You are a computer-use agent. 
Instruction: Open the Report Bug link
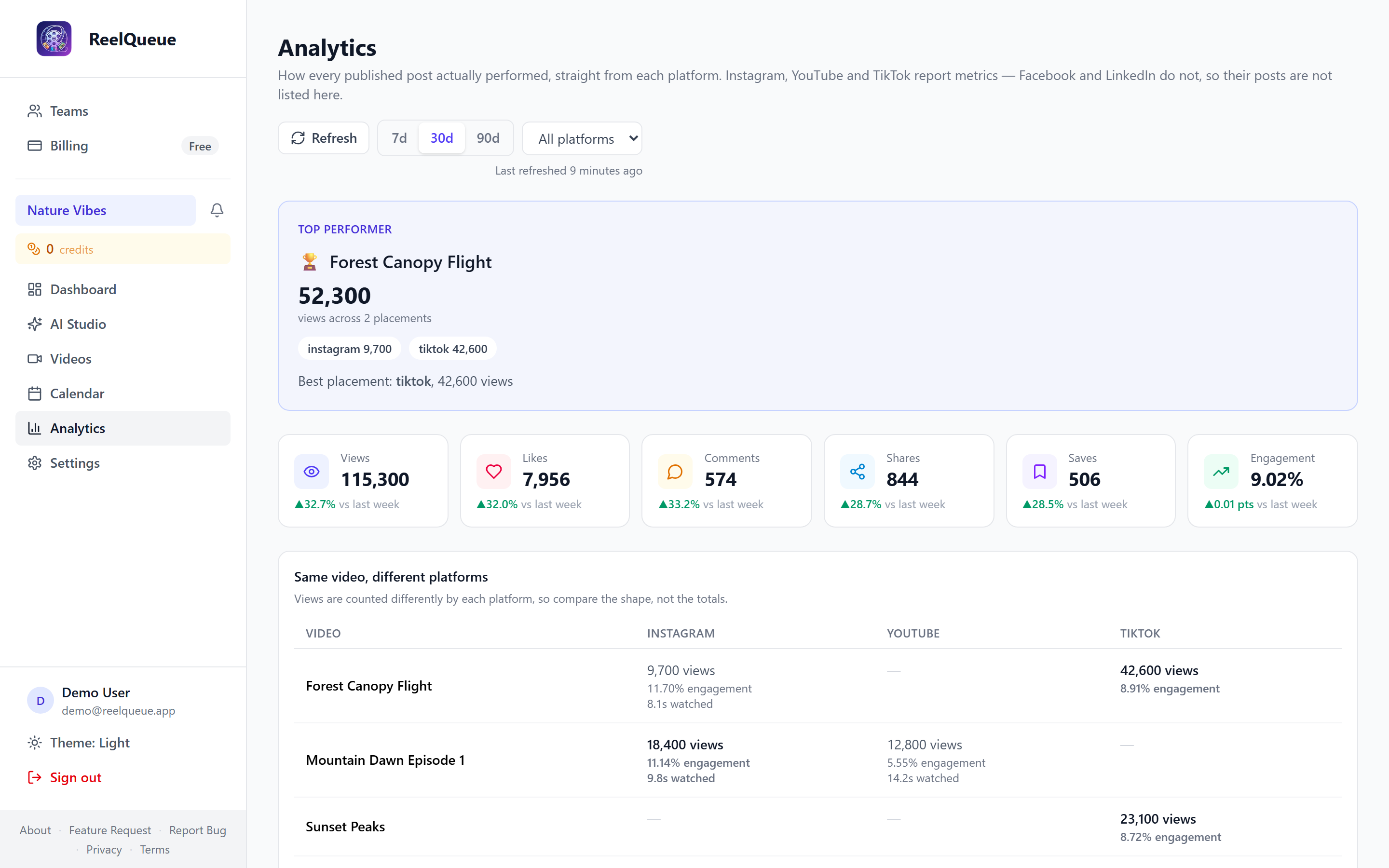pyautogui.click(x=197, y=830)
